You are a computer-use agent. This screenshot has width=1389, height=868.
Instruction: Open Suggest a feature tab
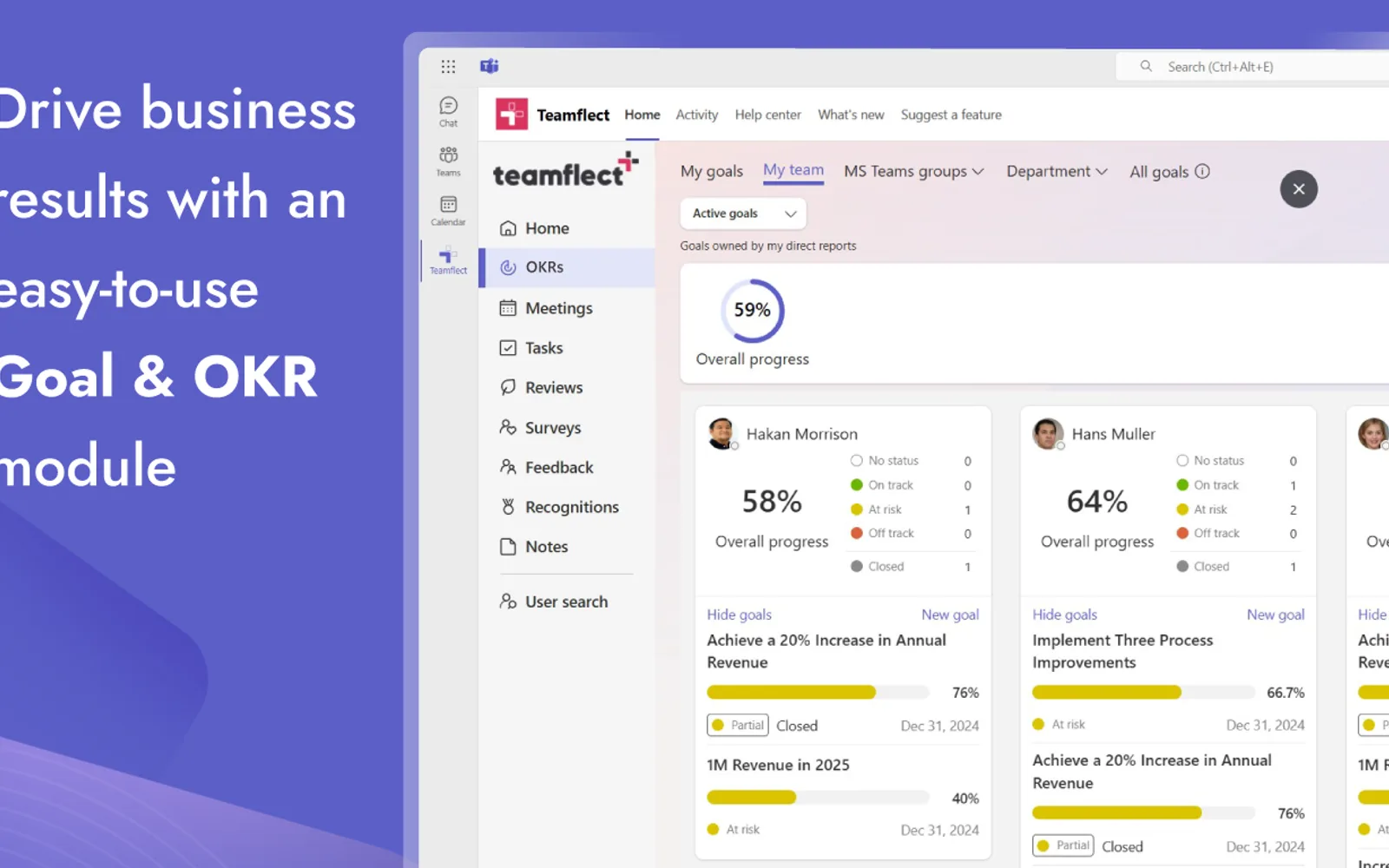tap(951, 115)
